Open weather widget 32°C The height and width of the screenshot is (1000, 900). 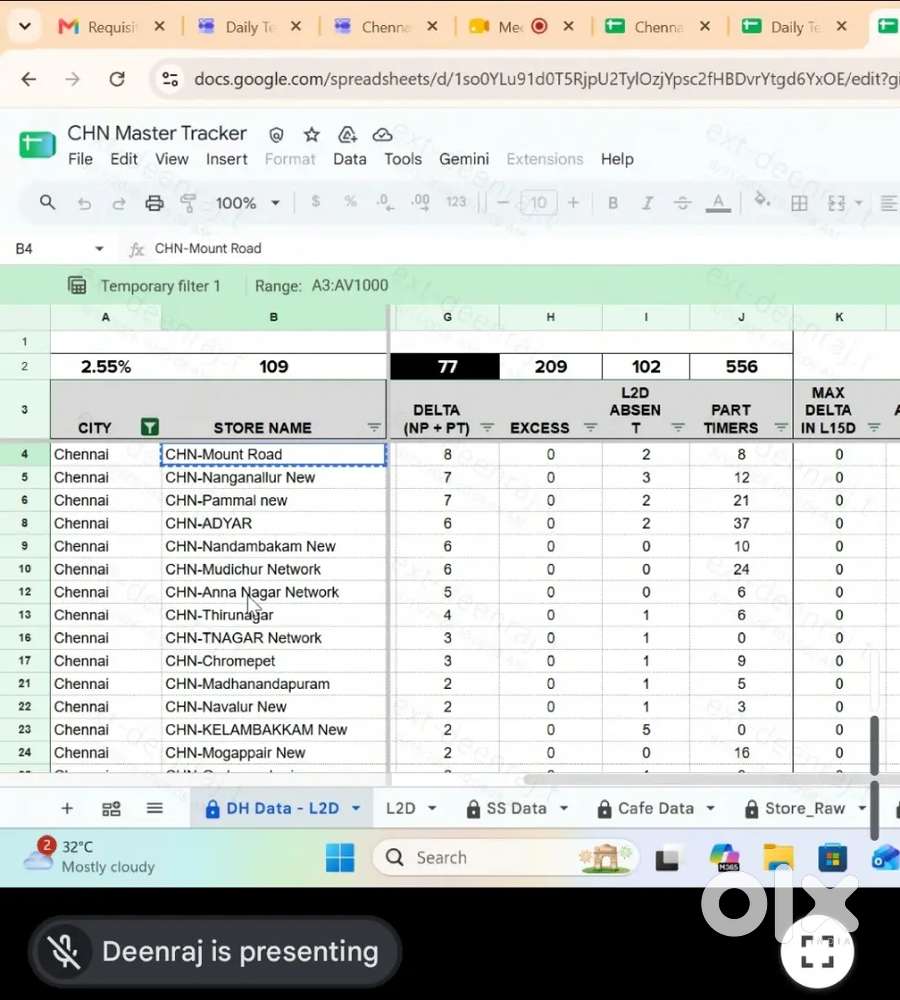(89, 857)
